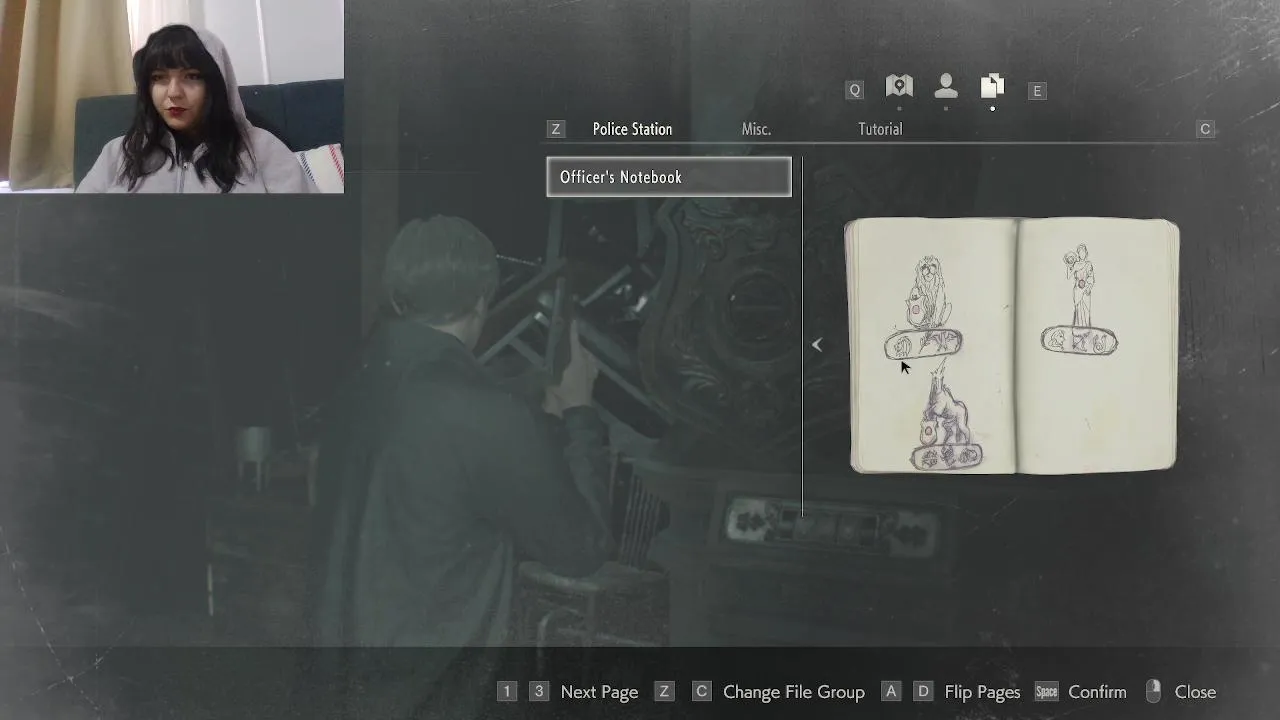The image size is (1280, 720).
Task: Click the E key next-menu icon
Action: point(1037,90)
